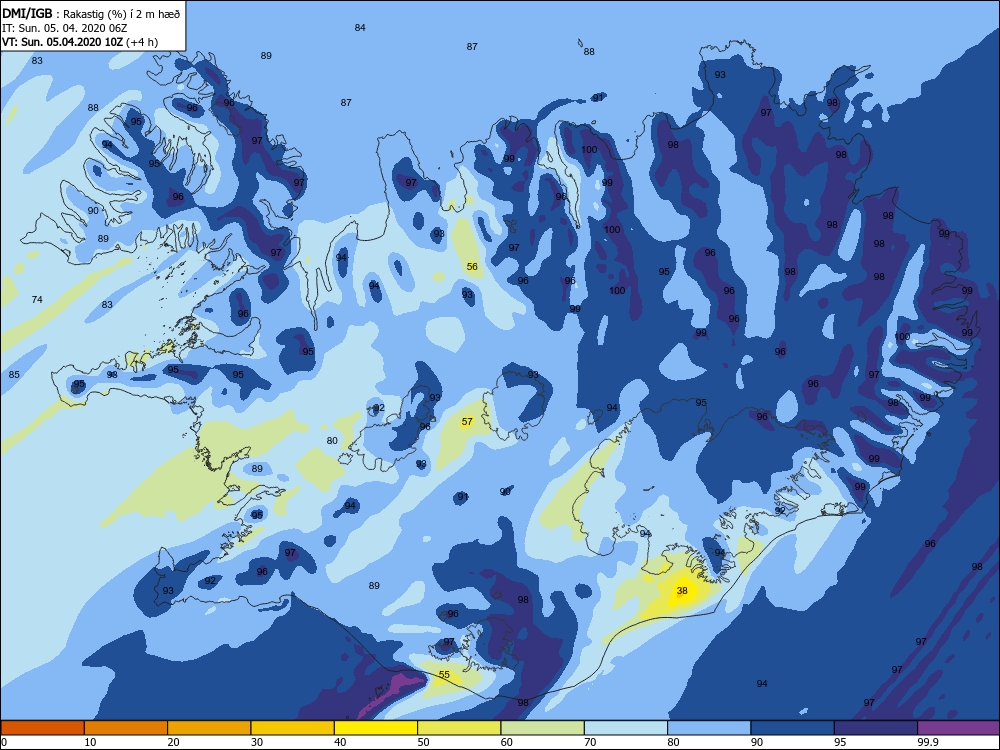Click the title 'DMI/IGB : Rakastig (%) í 2 m hæð'
This screenshot has height=750, width=1000.
pyautogui.click(x=91, y=13)
